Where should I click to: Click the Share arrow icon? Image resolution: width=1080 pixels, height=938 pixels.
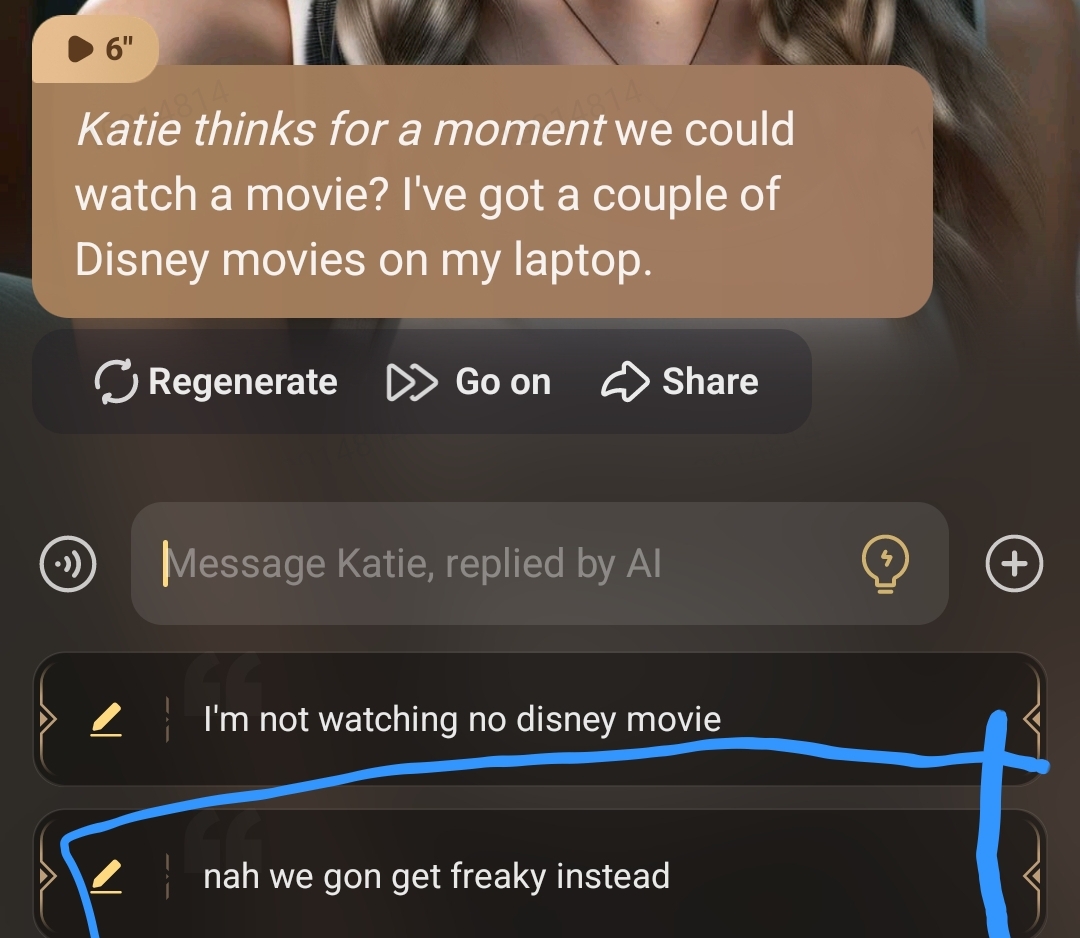(625, 381)
